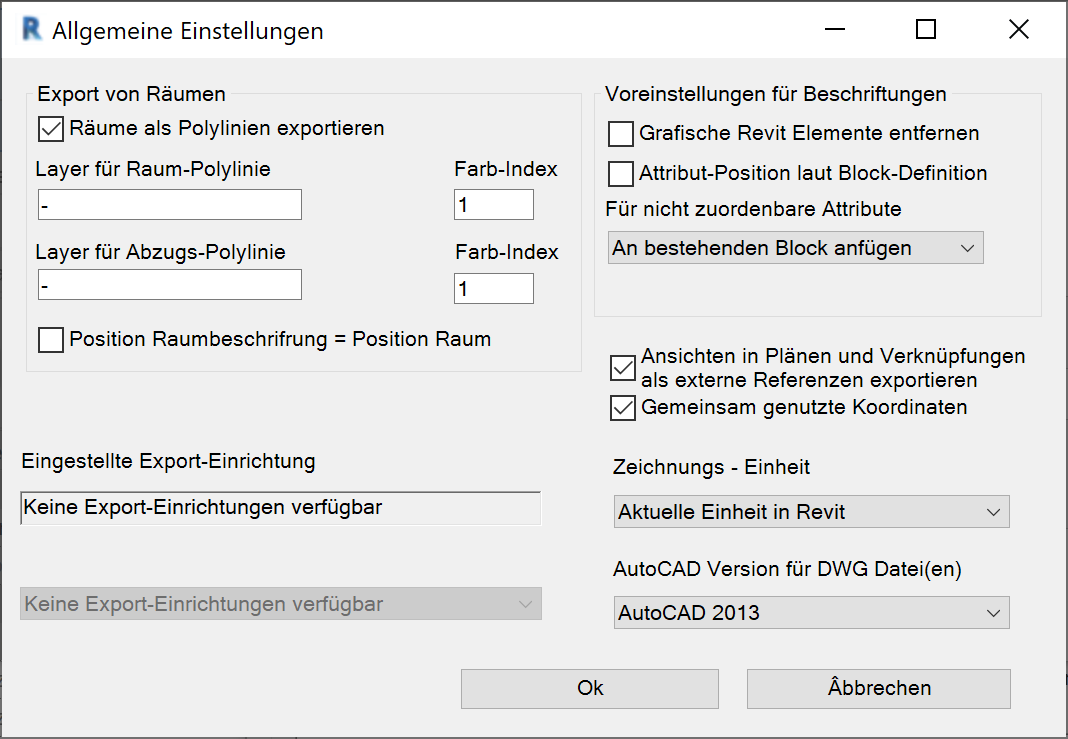Screen dimensions: 1068x739
Task: Enable 'Position Raumbeschrifung = Position Raum'
Action: tap(51, 340)
